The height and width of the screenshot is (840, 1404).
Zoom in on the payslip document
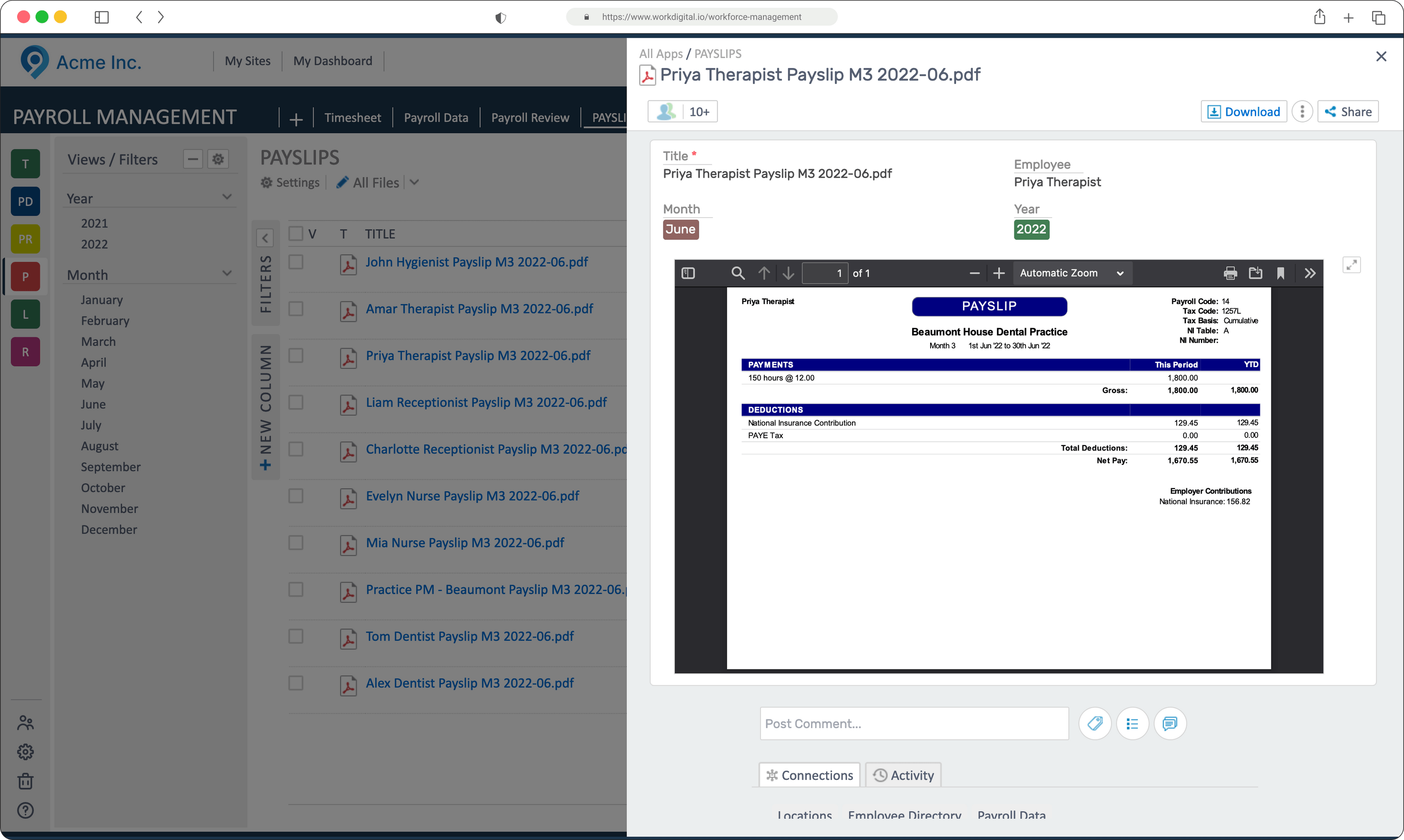tap(999, 273)
